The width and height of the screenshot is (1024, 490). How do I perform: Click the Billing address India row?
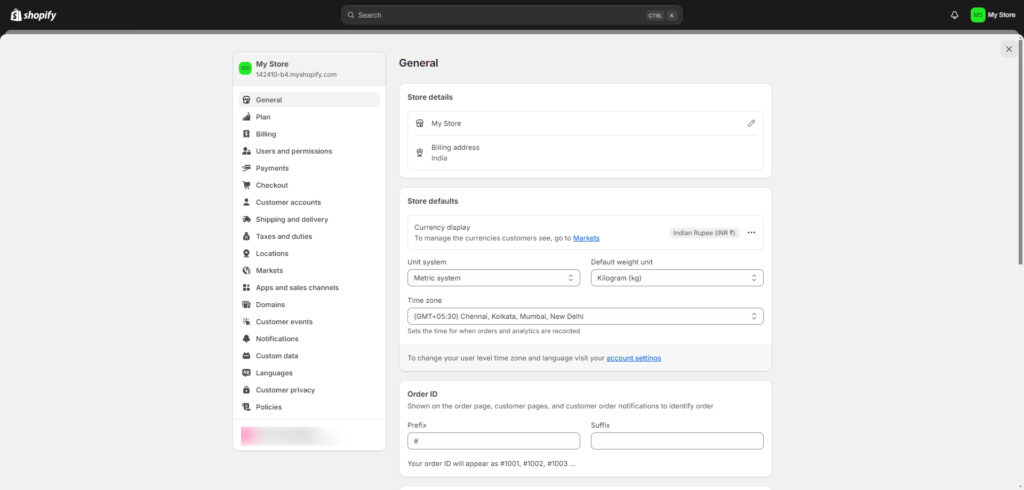click(585, 153)
